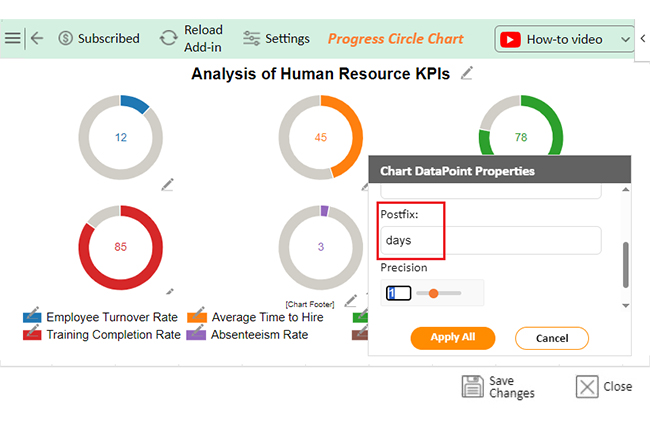
Task: Select the green 78 circle chart
Action: (521, 126)
